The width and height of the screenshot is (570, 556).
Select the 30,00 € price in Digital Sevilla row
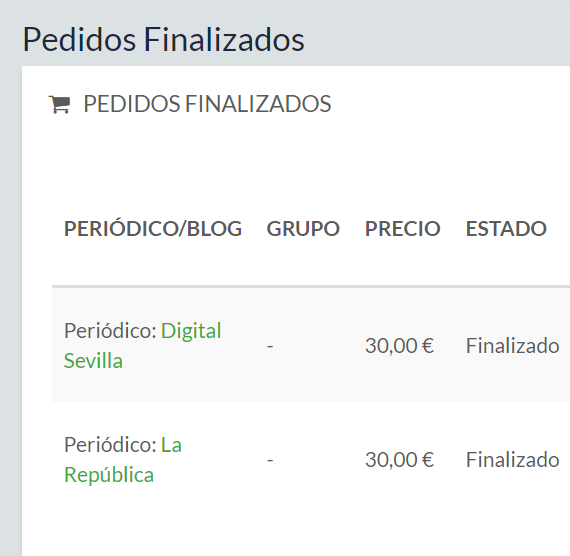point(400,345)
